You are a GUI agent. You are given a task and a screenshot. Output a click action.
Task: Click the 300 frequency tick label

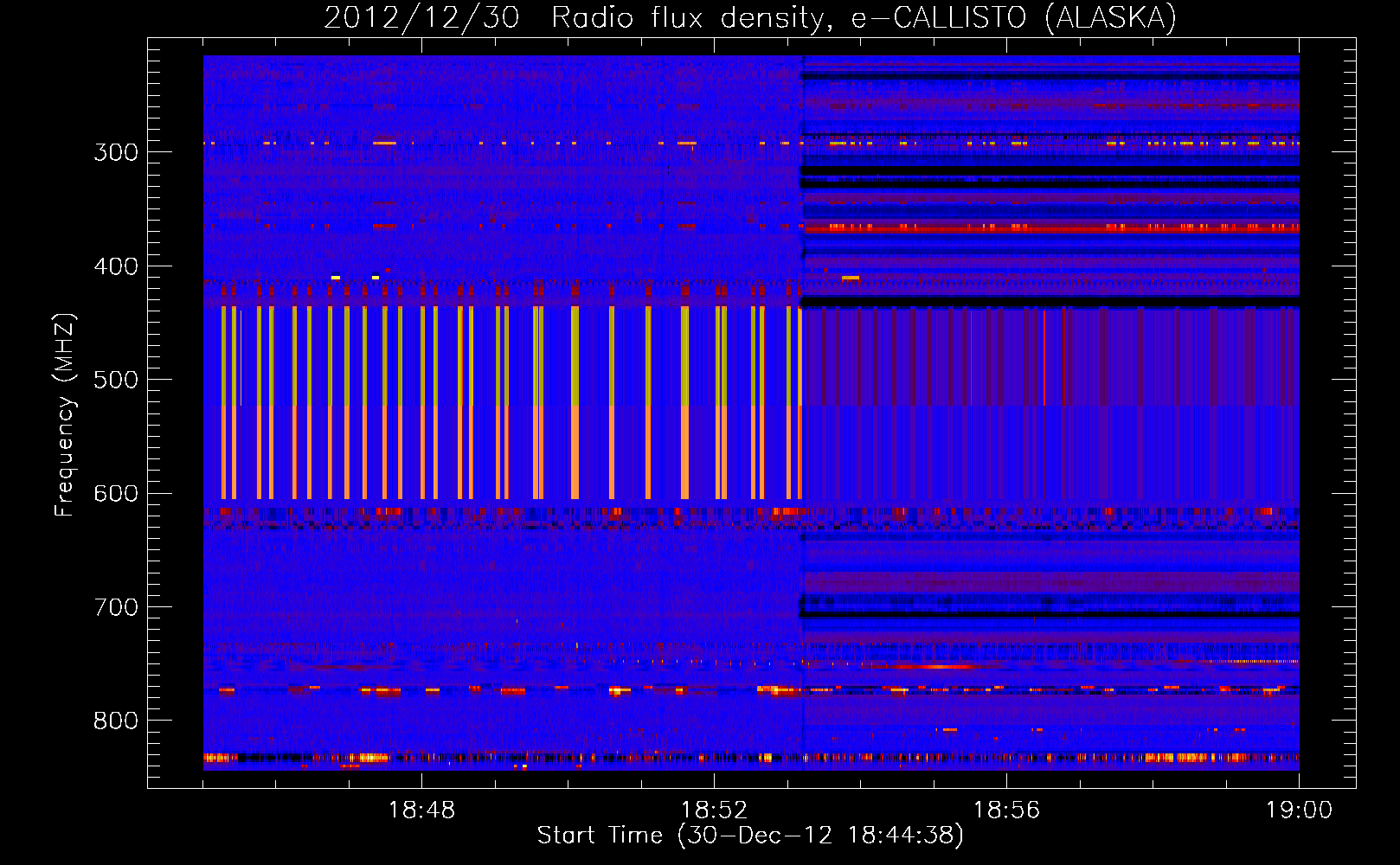click(116, 152)
